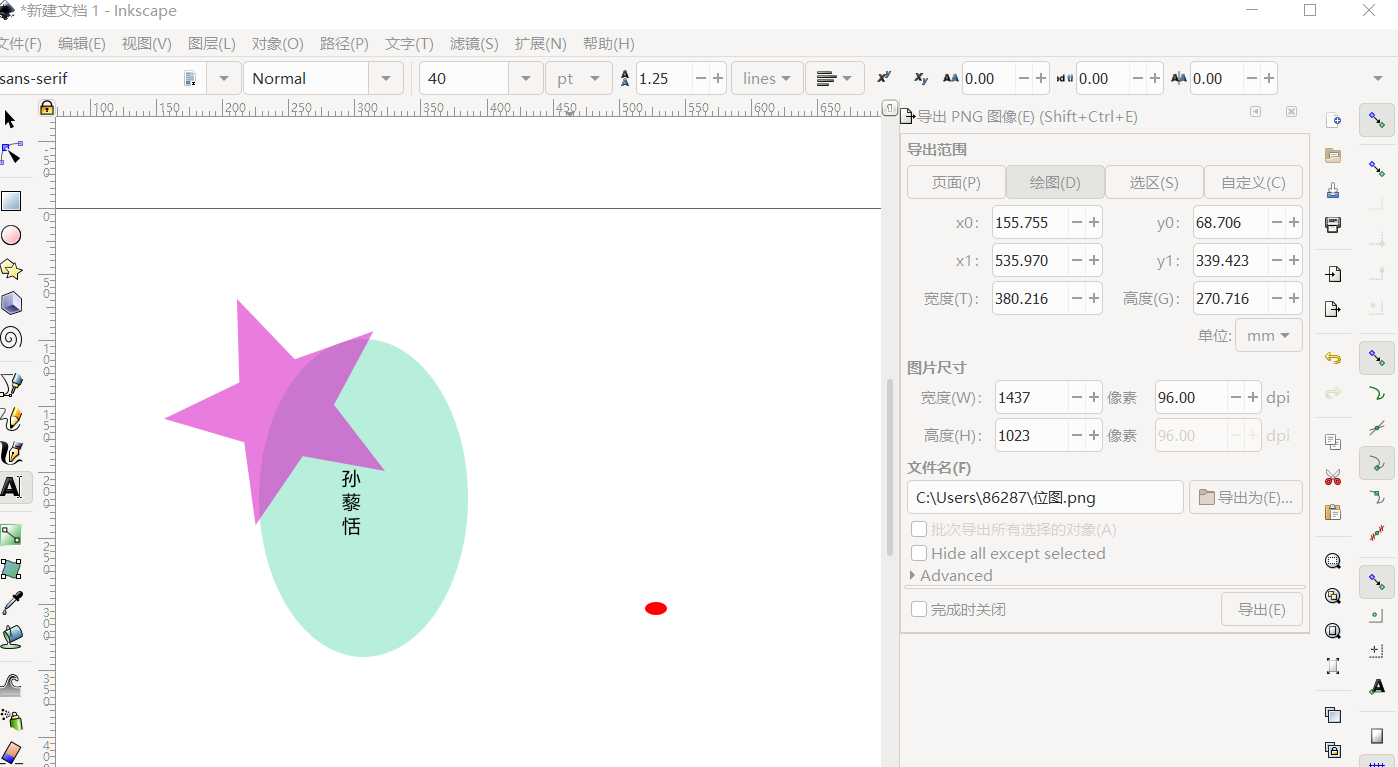Click the 导出(E) button
The image size is (1398, 767).
pyautogui.click(x=1262, y=609)
